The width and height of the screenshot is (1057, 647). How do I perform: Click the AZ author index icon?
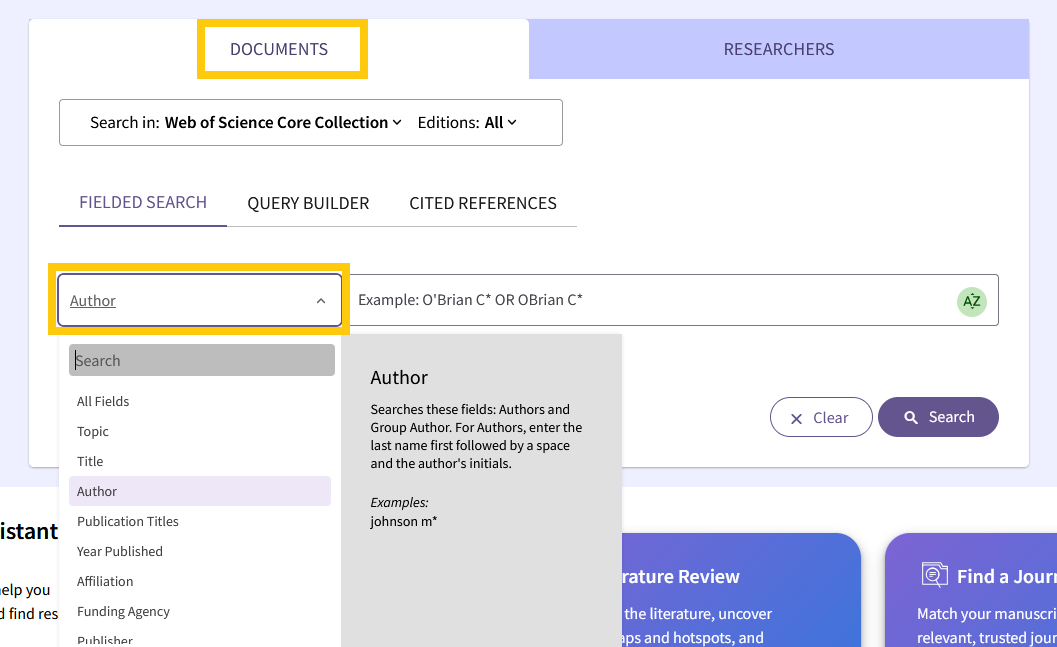pyautogui.click(x=971, y=301)
